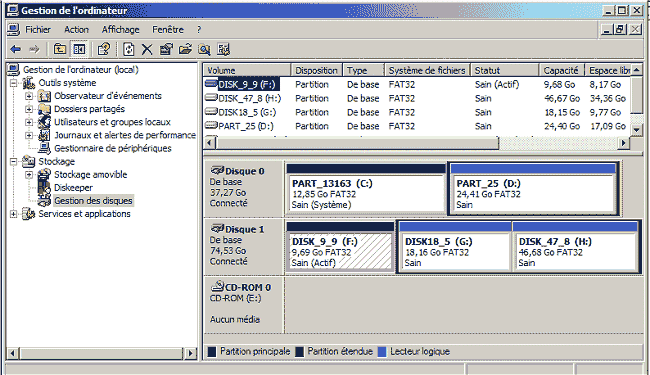Image resolution: width=650 pixels, height=375 pixels.
Task: Open Gestionnaire de périphériques
Action: tap(113, 148)
